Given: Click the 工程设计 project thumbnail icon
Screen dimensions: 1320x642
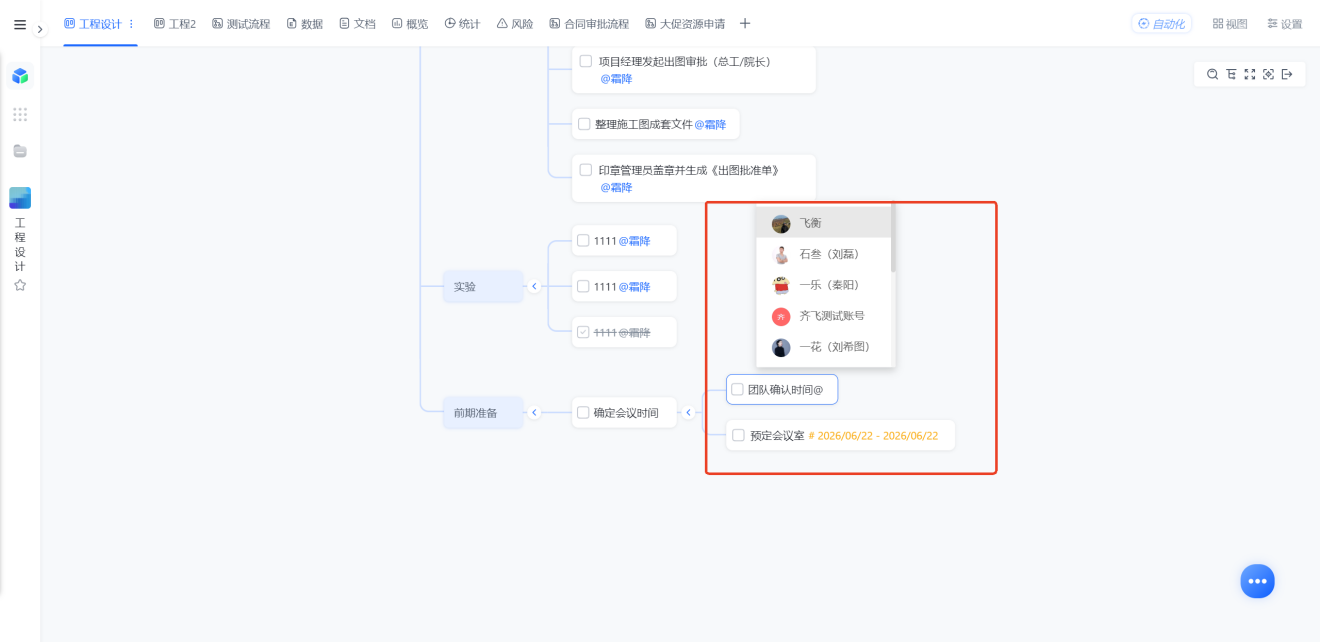Looking at the screenshot, I should (20, 198).
